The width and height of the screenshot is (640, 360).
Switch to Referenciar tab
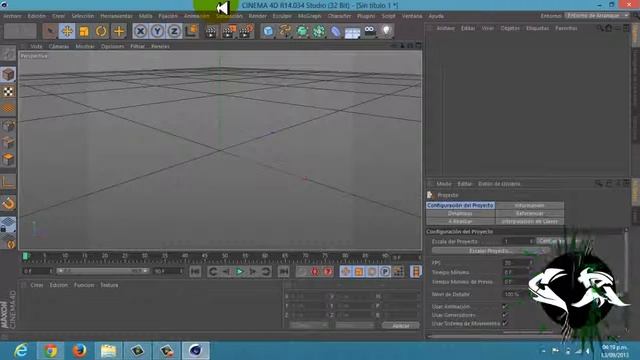pyautogui.click(x=529, y=213)
